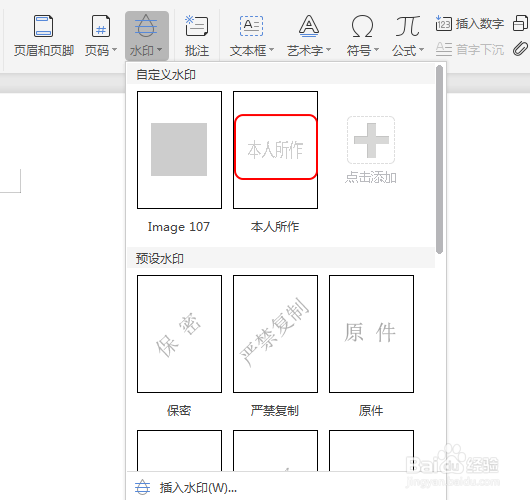Expand the 艺术字 dropdown arrow

tap(328, 50)
